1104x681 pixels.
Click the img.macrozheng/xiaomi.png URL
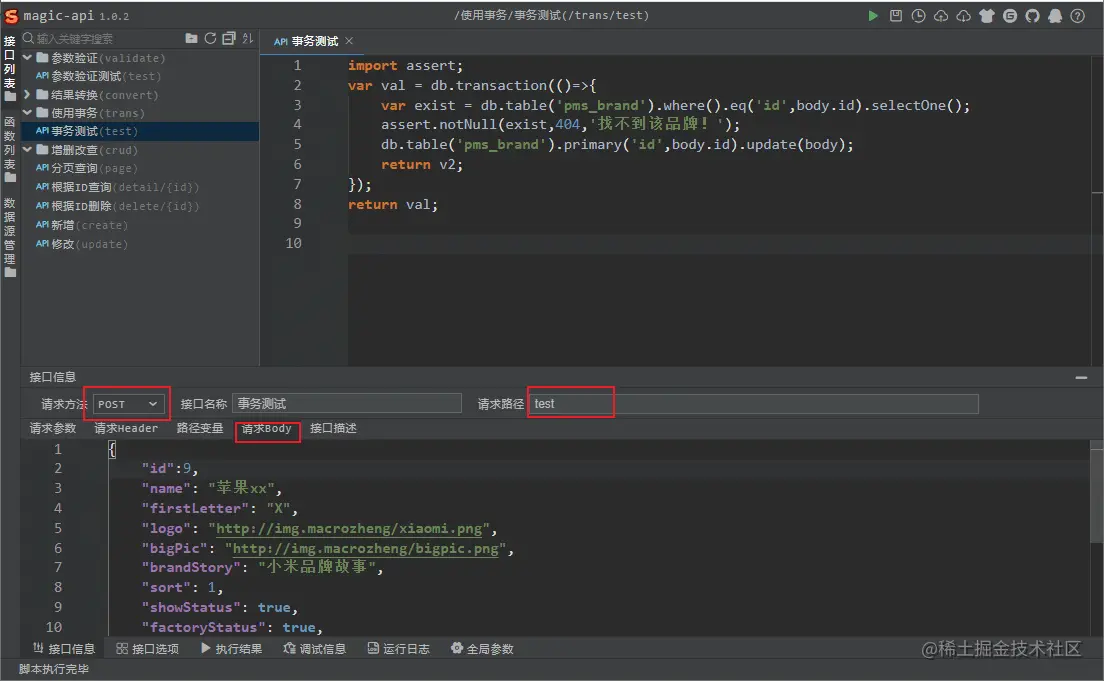pos(349,528)
